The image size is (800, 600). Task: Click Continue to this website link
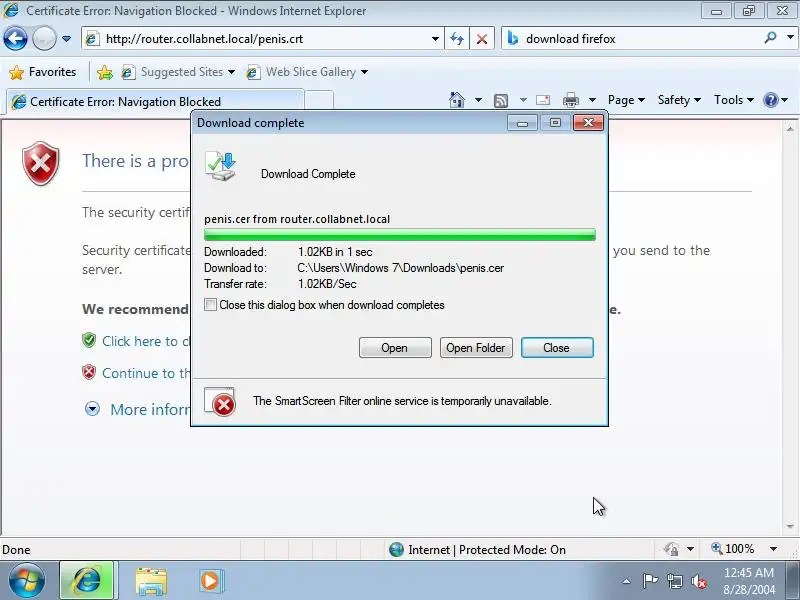[146, 373]
